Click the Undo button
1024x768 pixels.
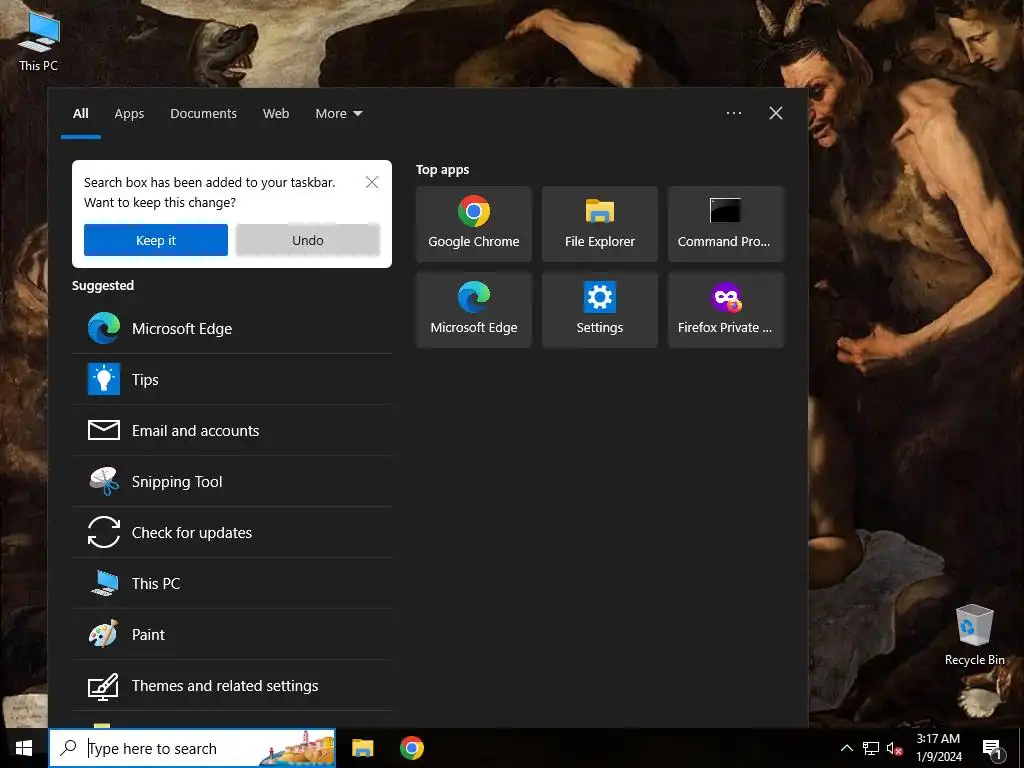pyautogui.click(x=308, y=240)
